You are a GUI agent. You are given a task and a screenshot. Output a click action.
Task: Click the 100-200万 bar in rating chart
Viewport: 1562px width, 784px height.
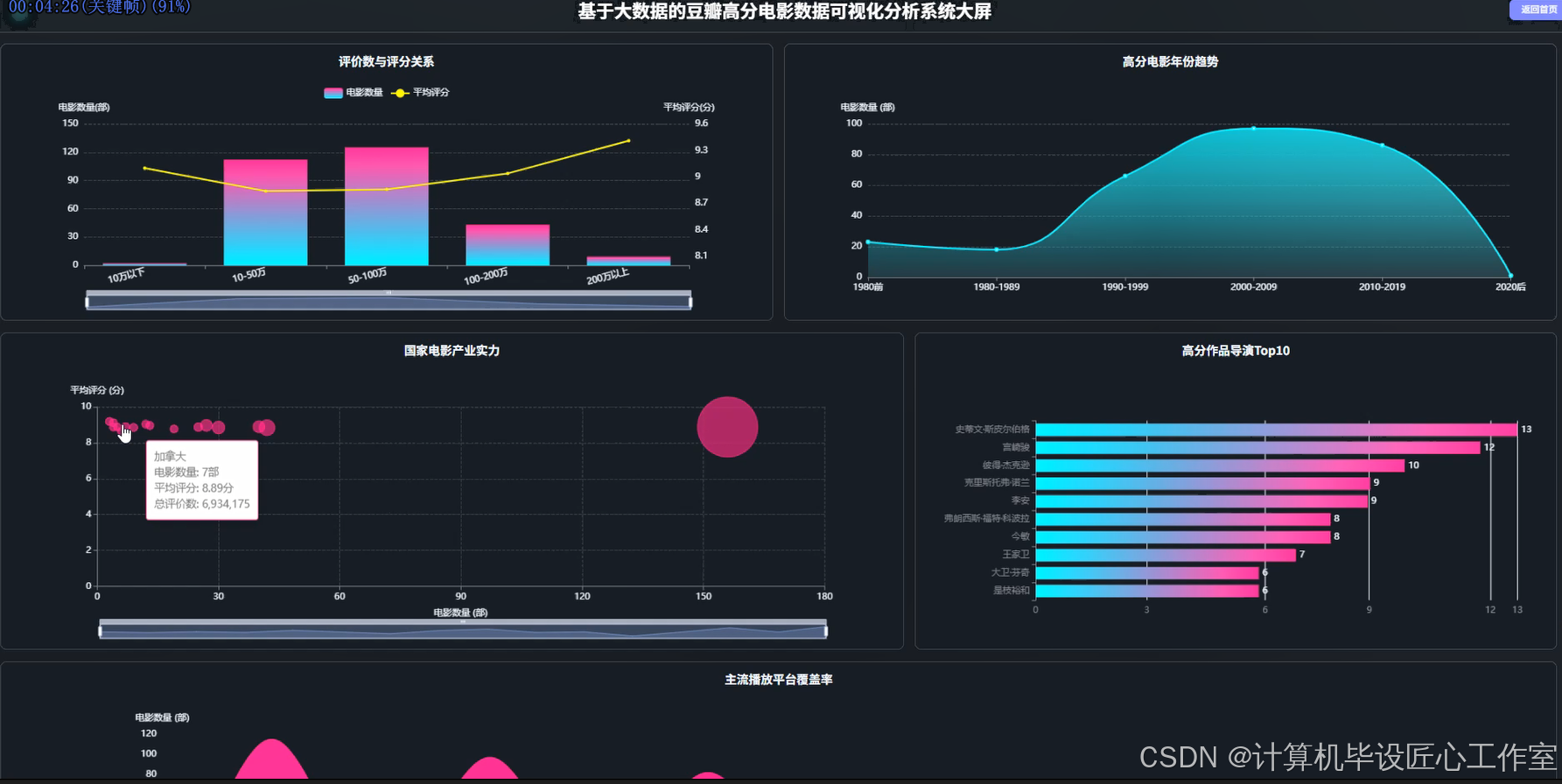coord(508,245)
